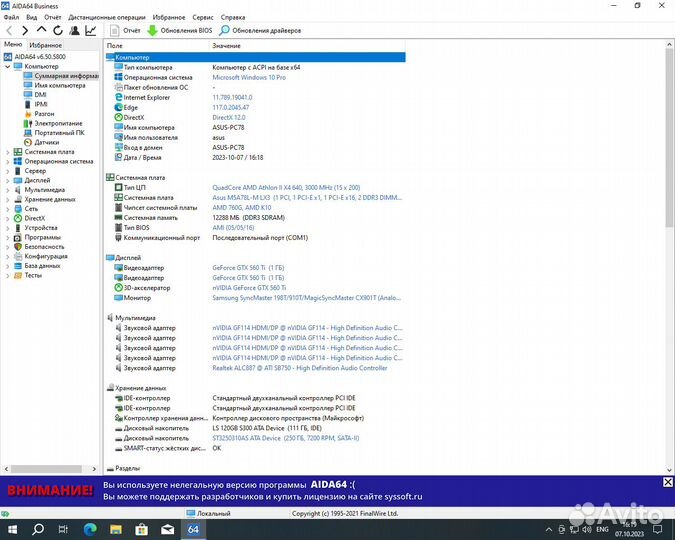The height and width of the screenshot is (540, 675).
Task: Select Портативный ПК in the tree
Action: click(x=54, y=133)
